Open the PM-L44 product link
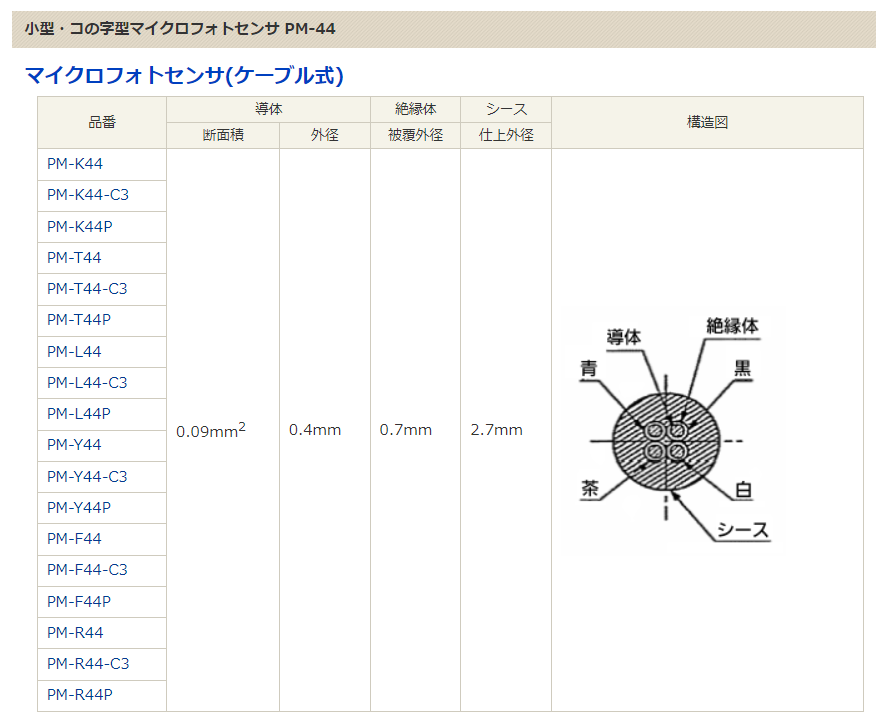Screen dimensions: 889x722 [x=74, y=352]
